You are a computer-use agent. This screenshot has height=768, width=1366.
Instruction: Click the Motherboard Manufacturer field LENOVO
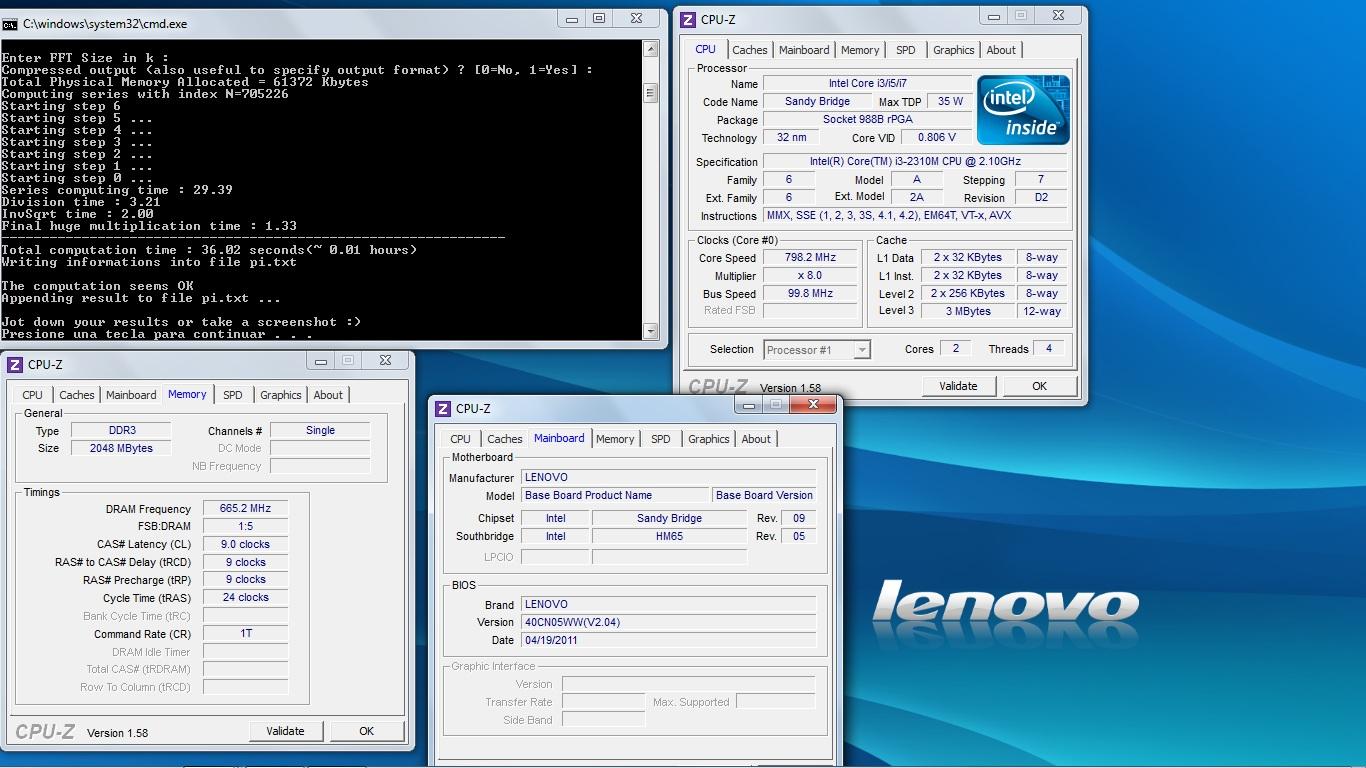[x=669, y=477]
